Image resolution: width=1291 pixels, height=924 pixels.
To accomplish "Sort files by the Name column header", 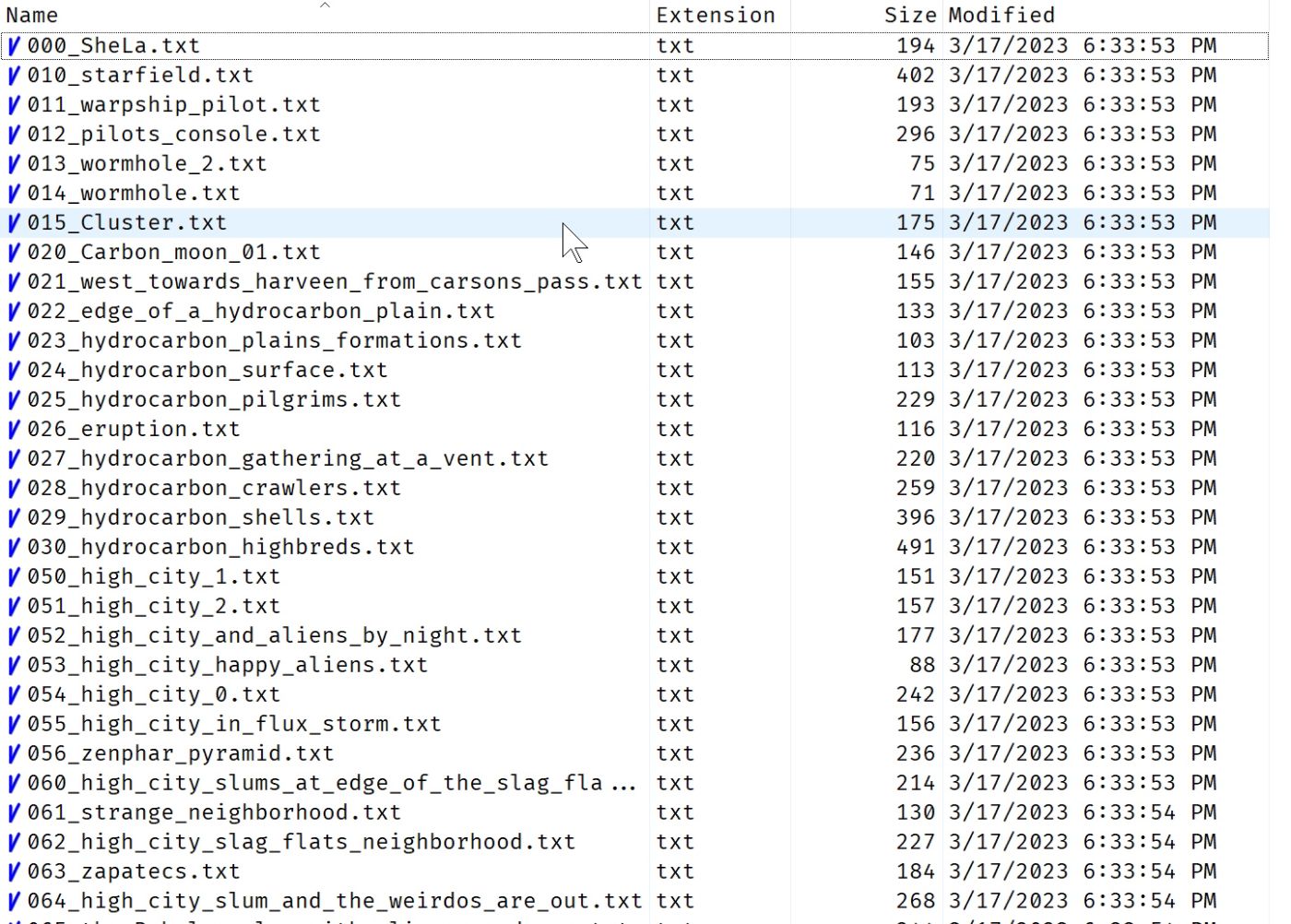I will click(x=32, y=16).
